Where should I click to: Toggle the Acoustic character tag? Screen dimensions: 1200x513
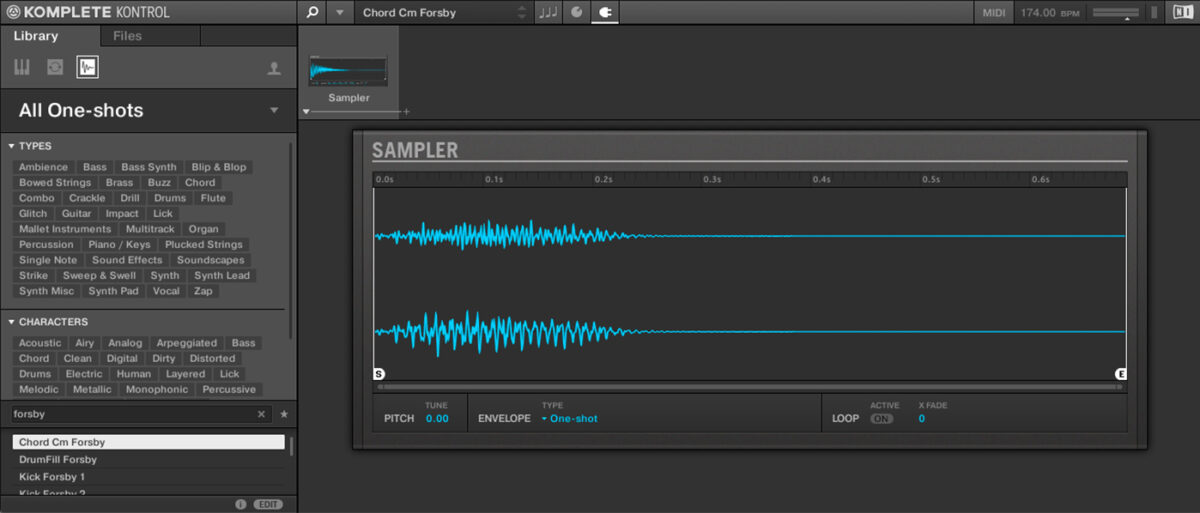coord(40,343)
